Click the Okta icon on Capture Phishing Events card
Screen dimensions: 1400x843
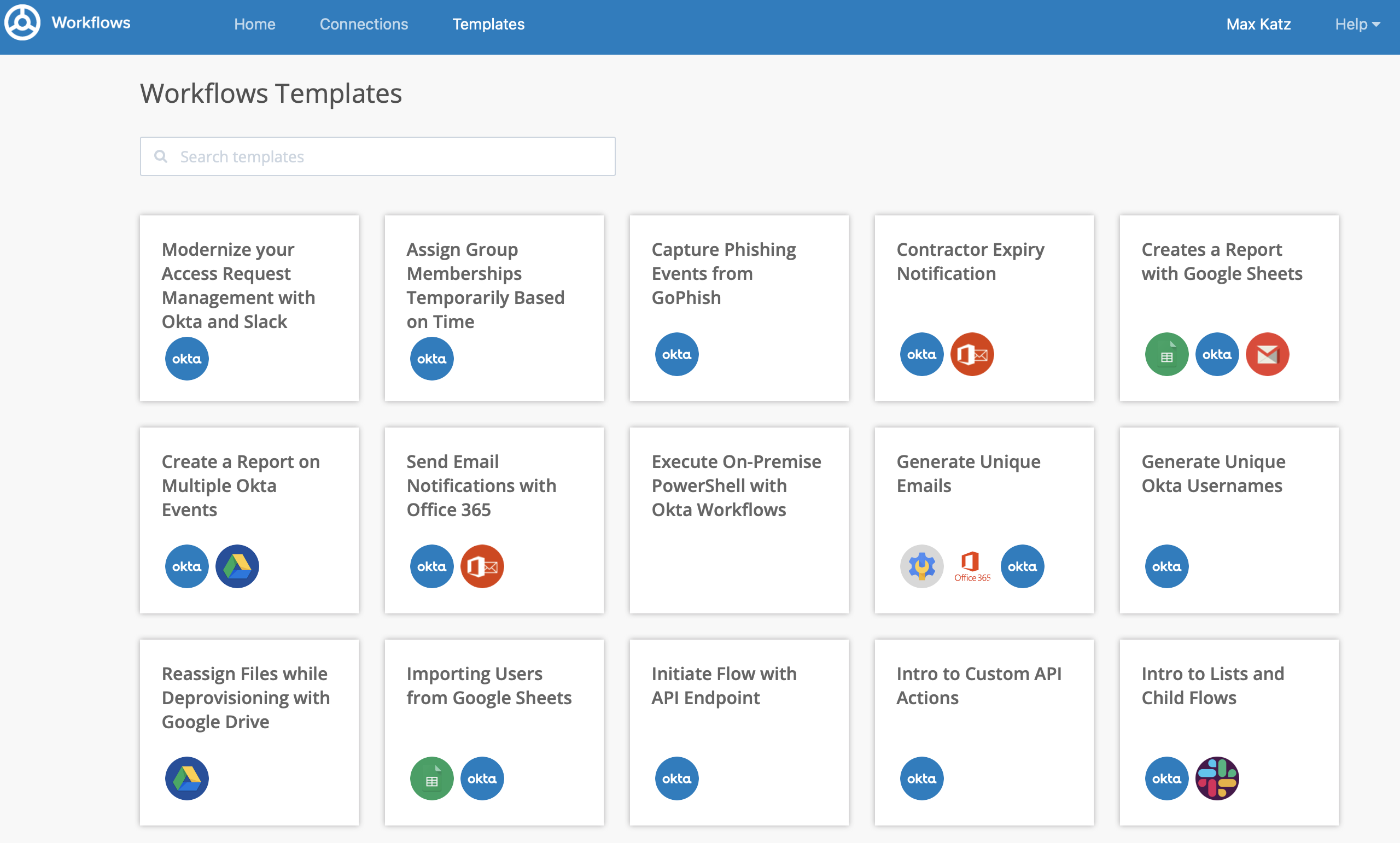[676, 354]
